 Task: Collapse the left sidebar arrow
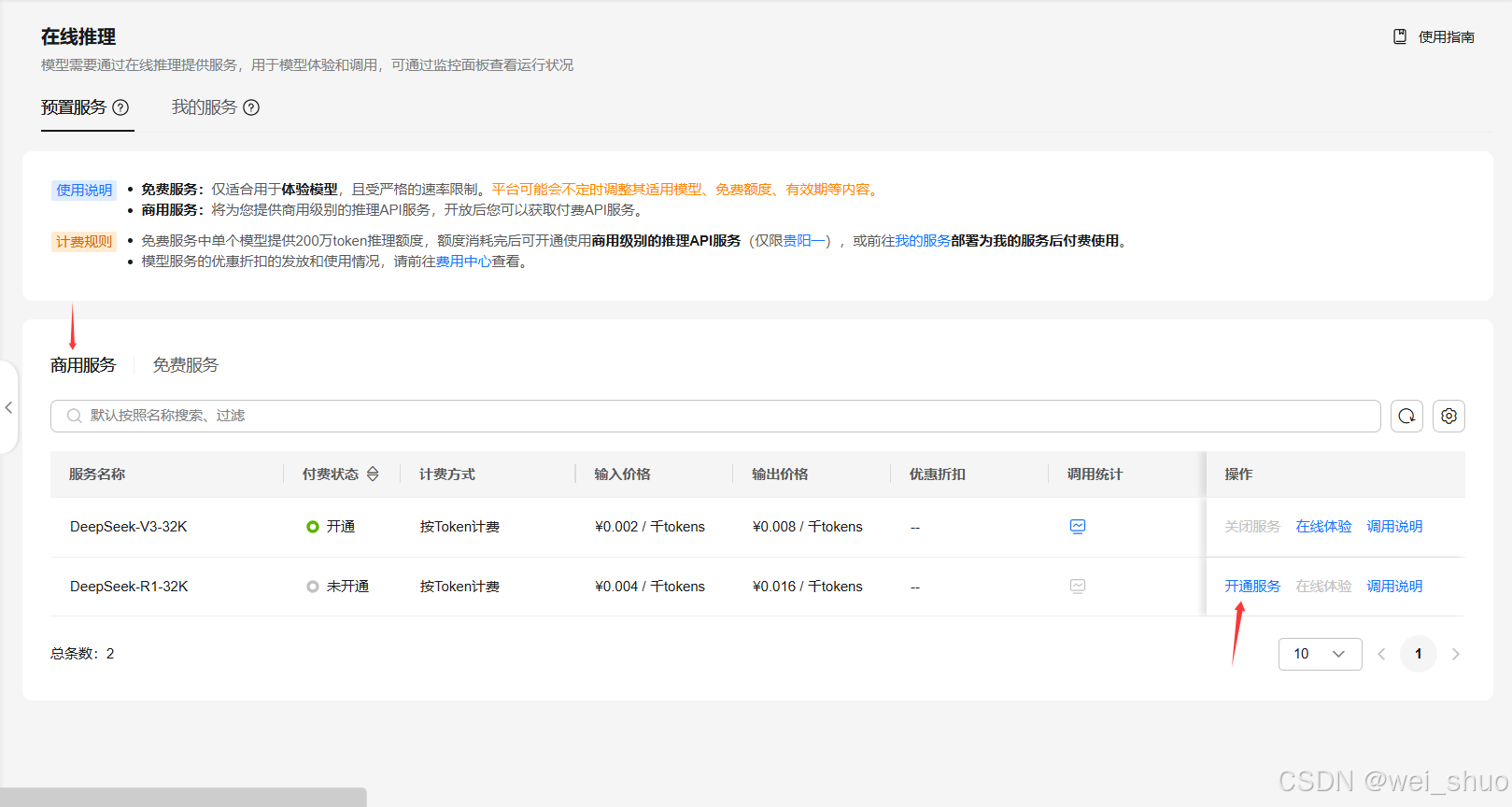click(8, 407)
